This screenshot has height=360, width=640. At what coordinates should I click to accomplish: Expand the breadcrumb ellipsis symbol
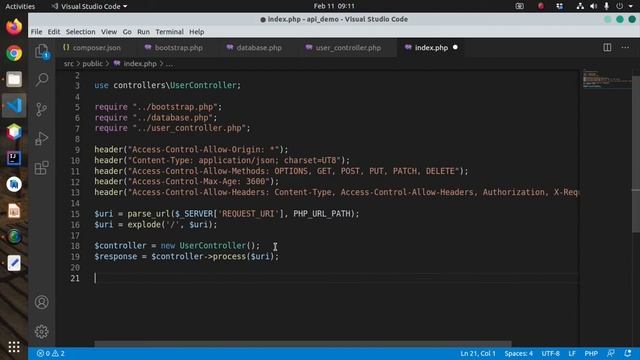click(x=169, y=64)
